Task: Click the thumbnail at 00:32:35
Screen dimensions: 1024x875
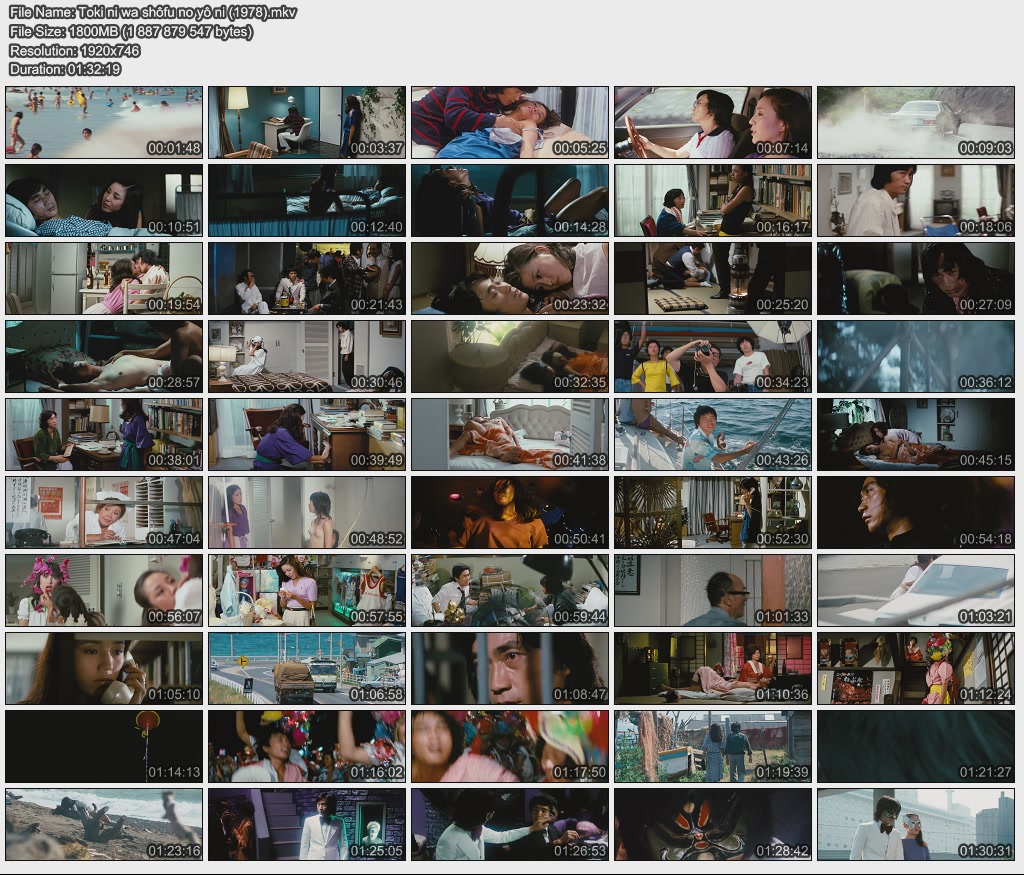Action: [x=510, y=357]
